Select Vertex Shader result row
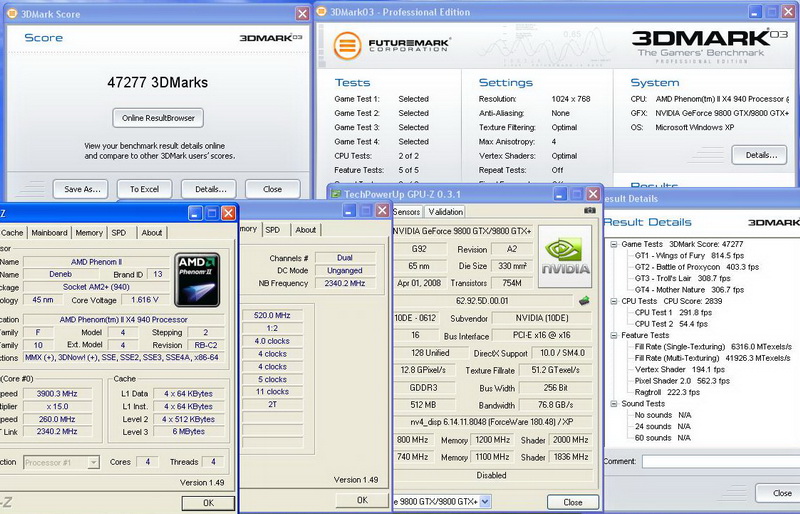Viewport: 800px width, 514px height. pos(680,369)
